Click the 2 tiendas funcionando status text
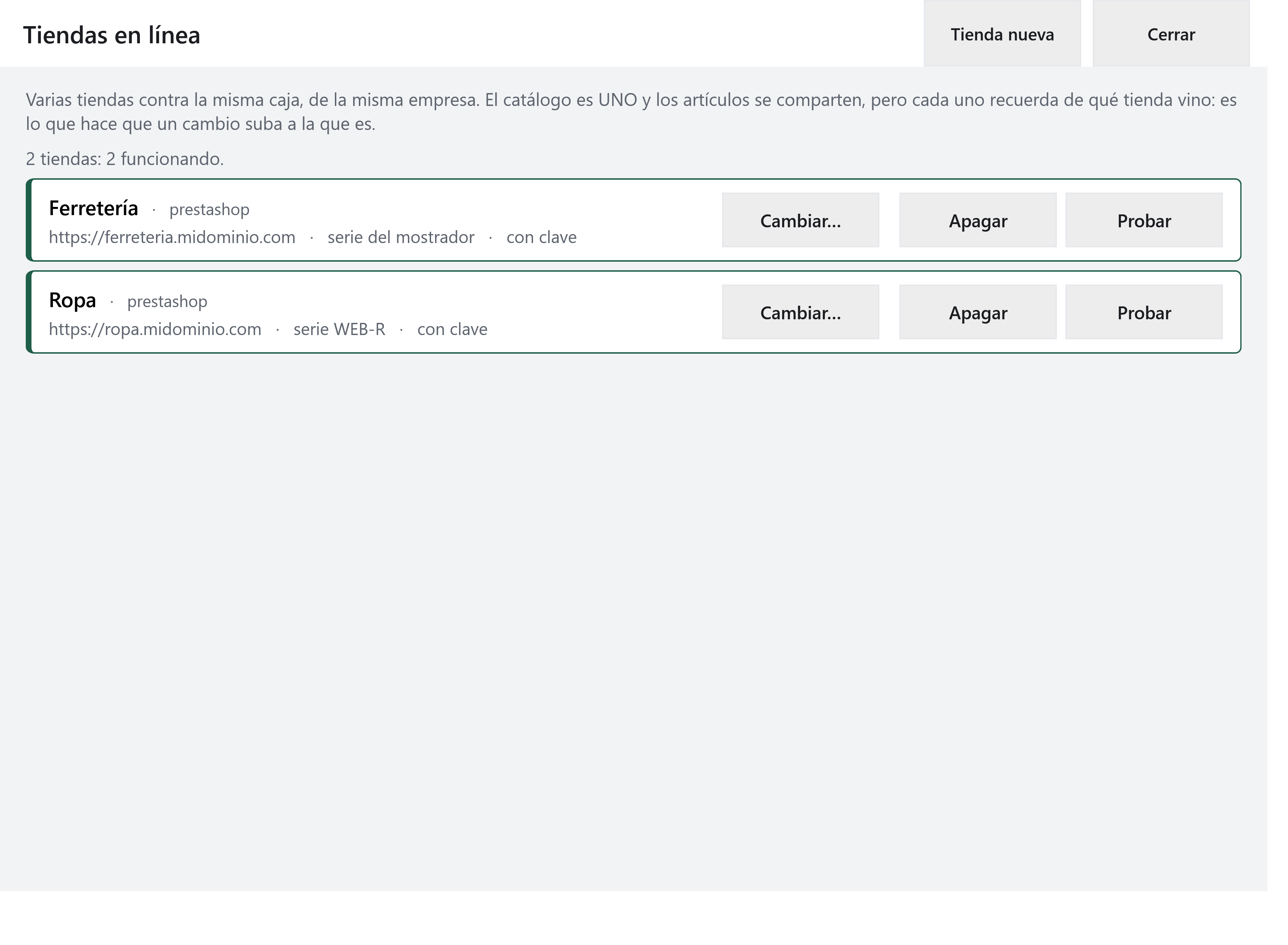Image resolution: width=1288 pixels, height=945 pixels. click(x=125, y=159)
